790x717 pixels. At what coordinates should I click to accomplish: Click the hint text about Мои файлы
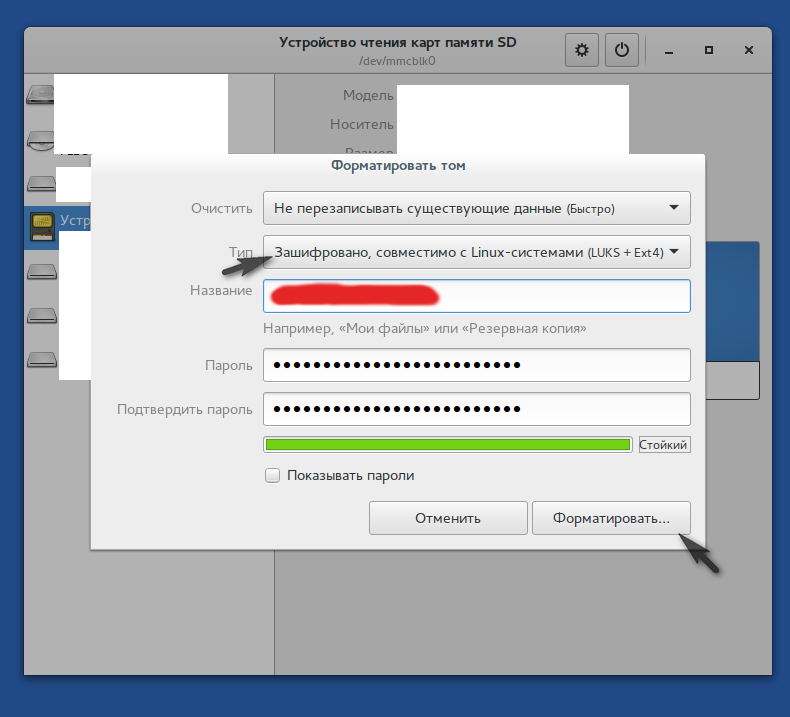click(x=425, y=329)
